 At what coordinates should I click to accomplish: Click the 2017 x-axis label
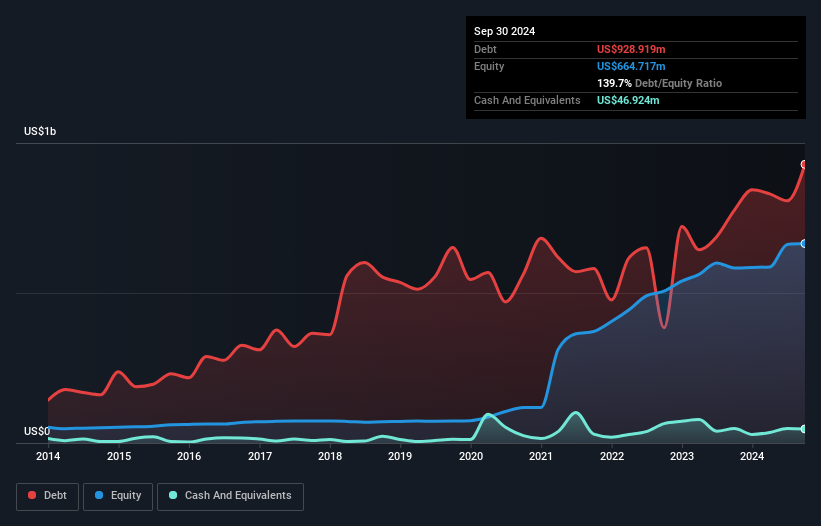click(x=260, y=456)
